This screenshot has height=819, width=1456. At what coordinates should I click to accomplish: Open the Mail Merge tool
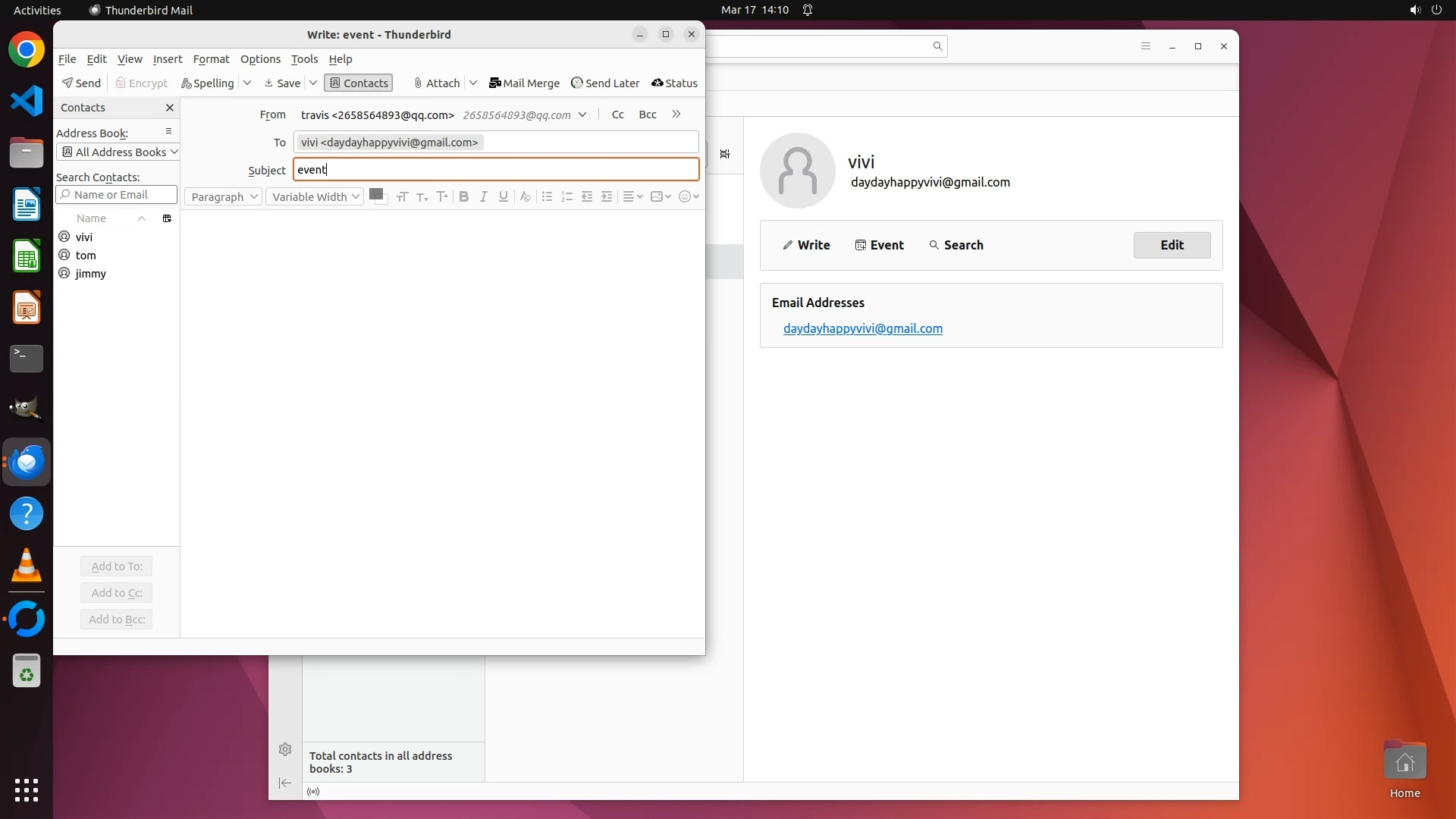click(524, 83)
